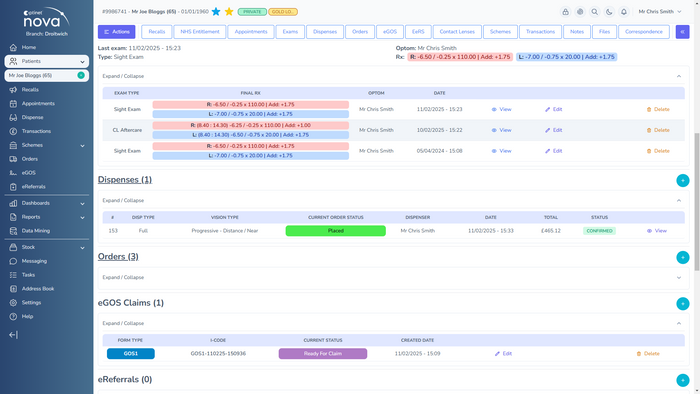Expand the Patients sidebar menu

pyautogui.click(x=46, y=61)
